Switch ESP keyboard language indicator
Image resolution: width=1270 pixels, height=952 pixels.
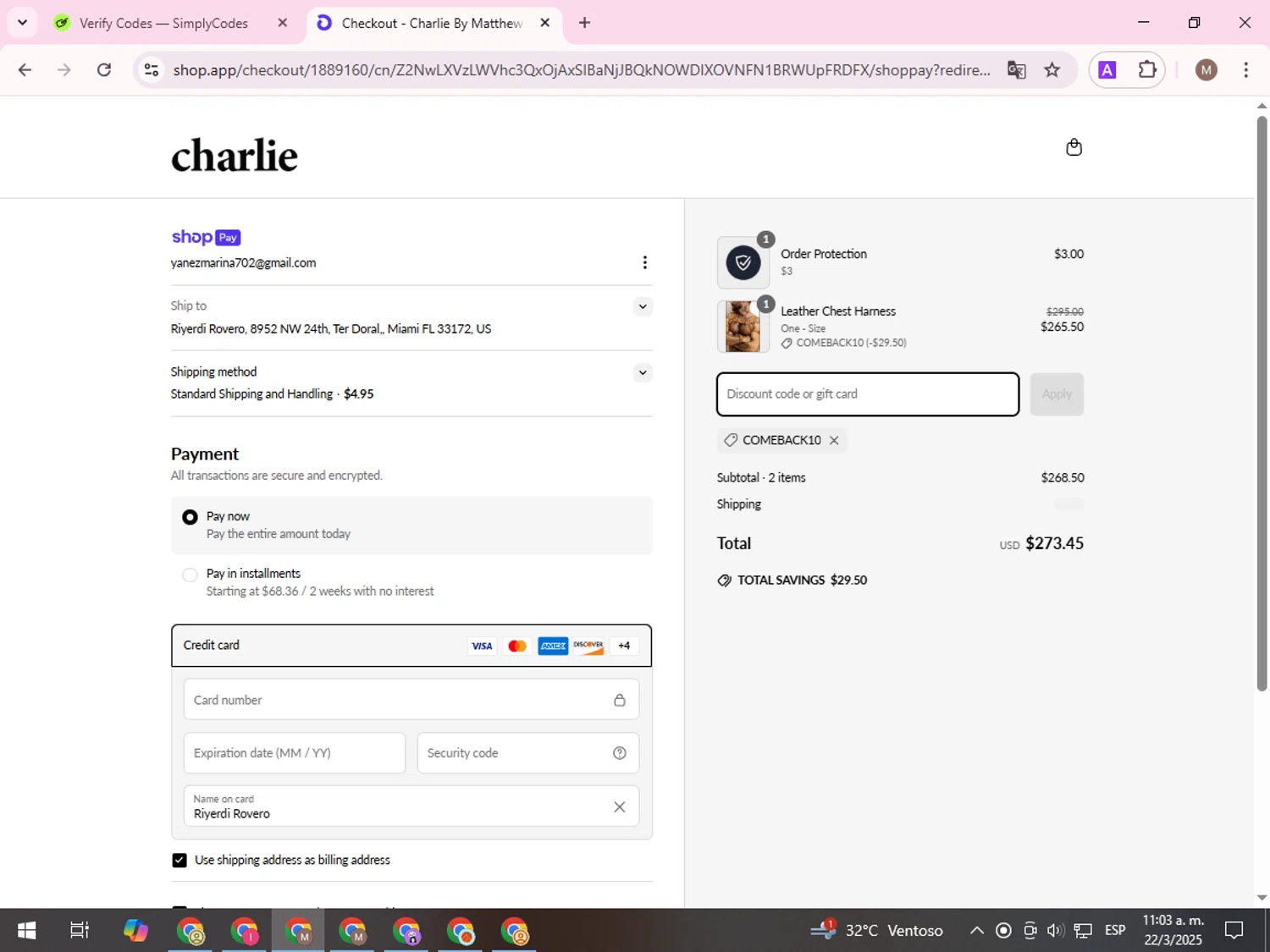click(1115, 931)
